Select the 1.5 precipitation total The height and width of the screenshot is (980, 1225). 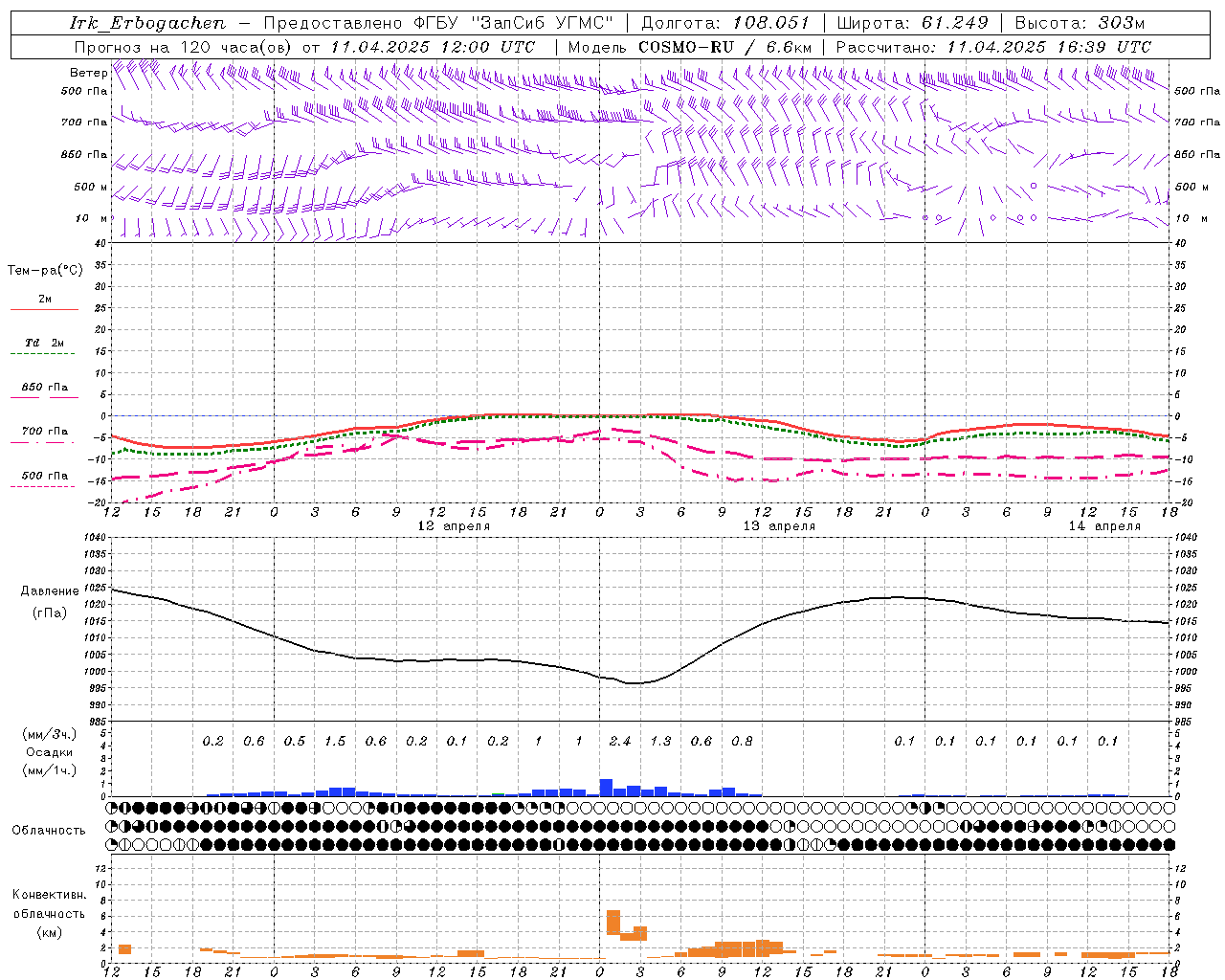click(335, 741)
